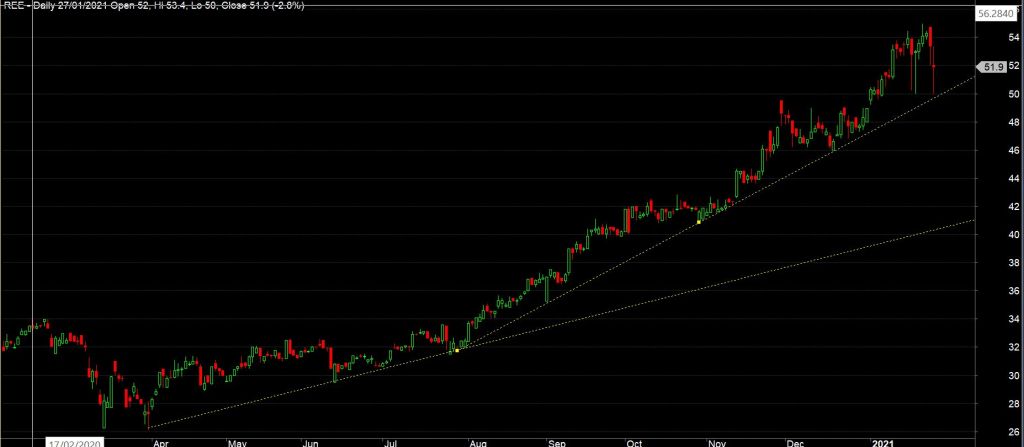Select the yellow trendline anchor near November
The image size is (1024, 447).
tap(699, 222)
